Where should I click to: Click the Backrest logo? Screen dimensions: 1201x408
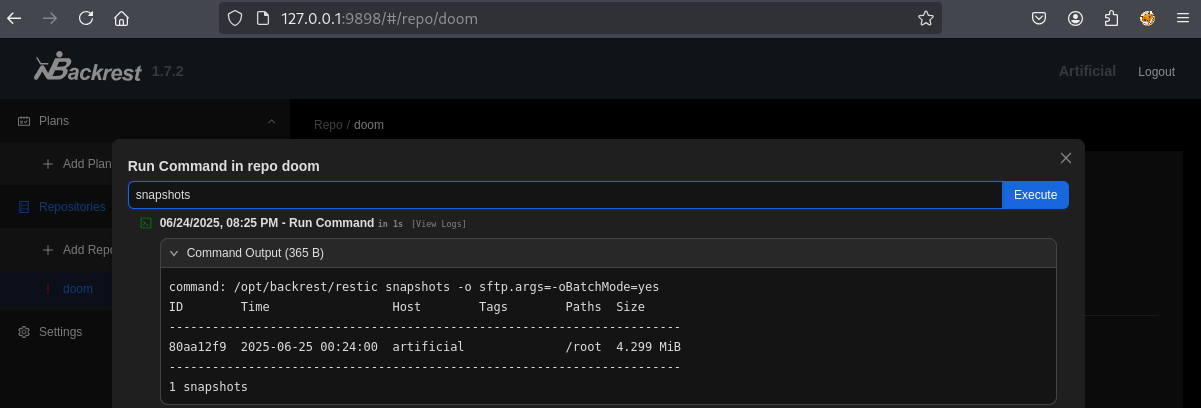pos(87,69)
